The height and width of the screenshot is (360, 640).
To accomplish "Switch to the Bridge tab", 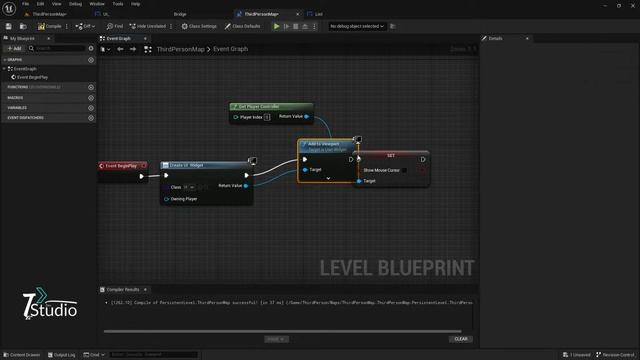I will [180, 14].
